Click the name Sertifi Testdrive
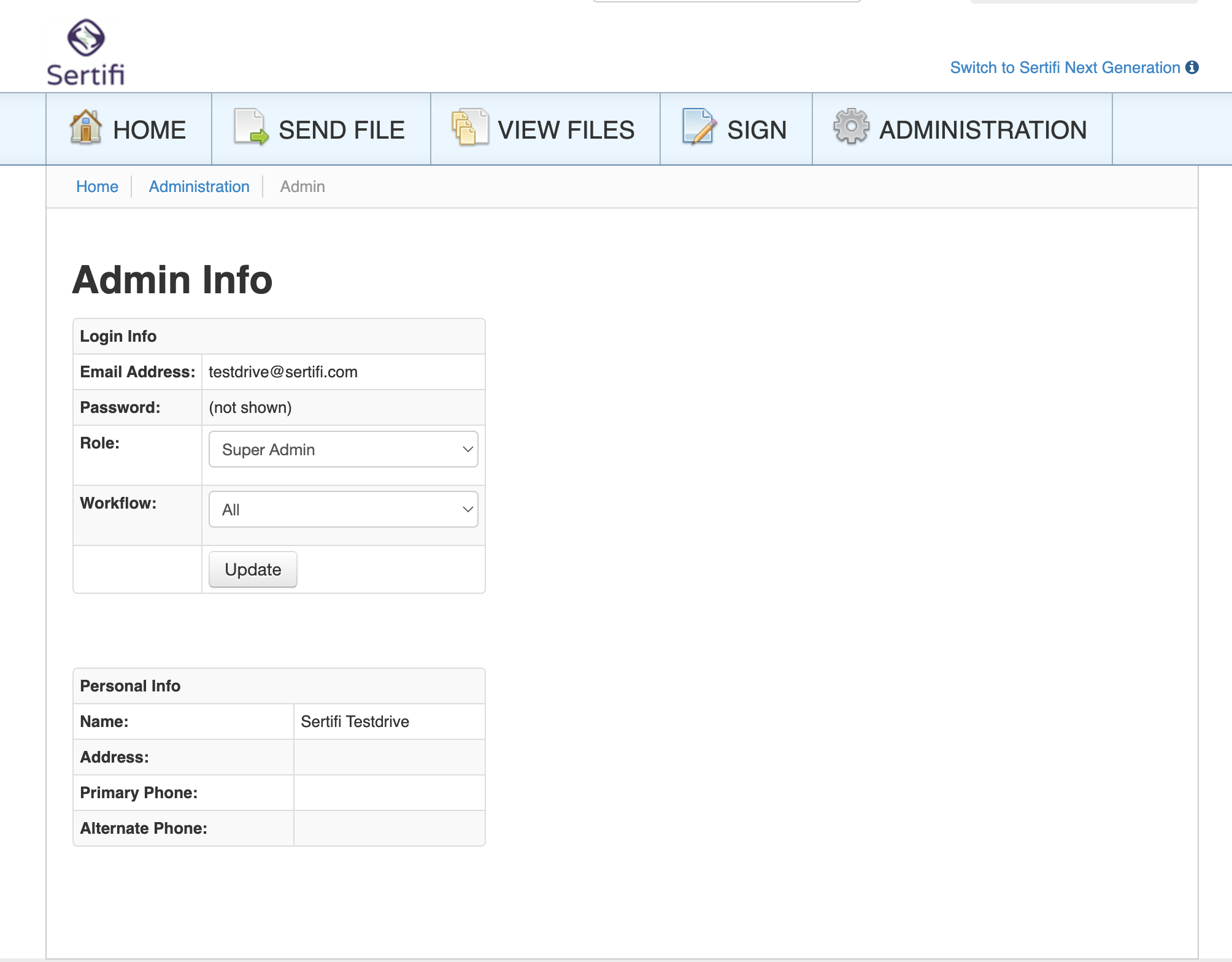 [355, 721]
